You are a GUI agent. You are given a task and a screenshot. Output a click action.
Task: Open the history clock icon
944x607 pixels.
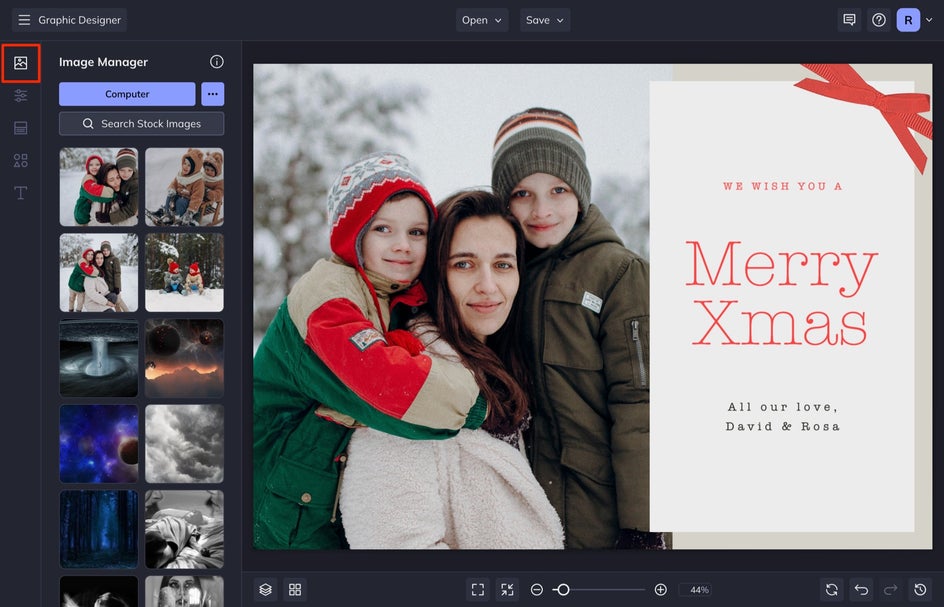pyautogui.click(x=921, y=590)
